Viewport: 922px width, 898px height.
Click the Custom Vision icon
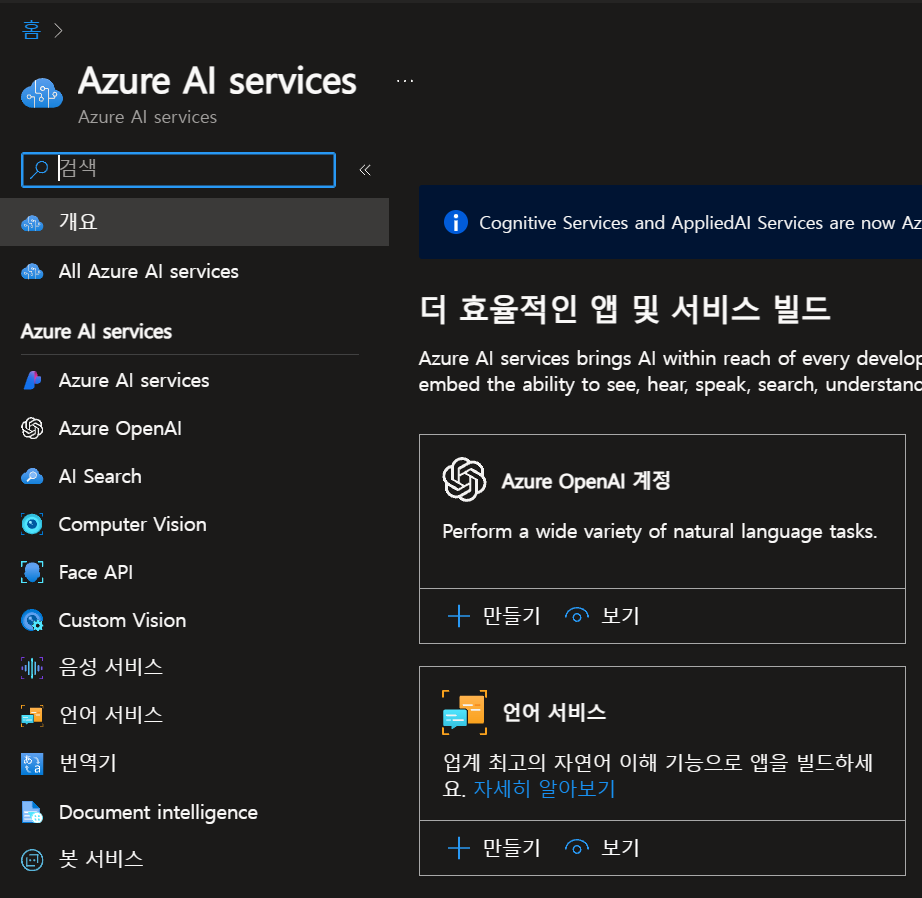pyautogui.click(x=32, y=620)
